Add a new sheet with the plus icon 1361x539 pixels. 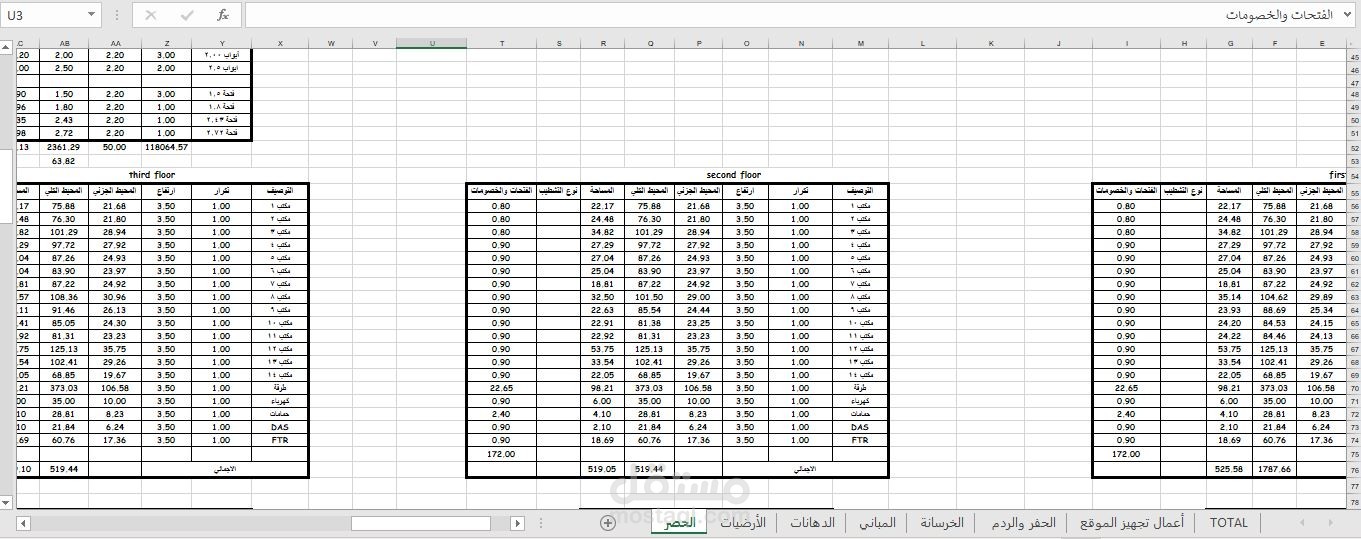607,523
